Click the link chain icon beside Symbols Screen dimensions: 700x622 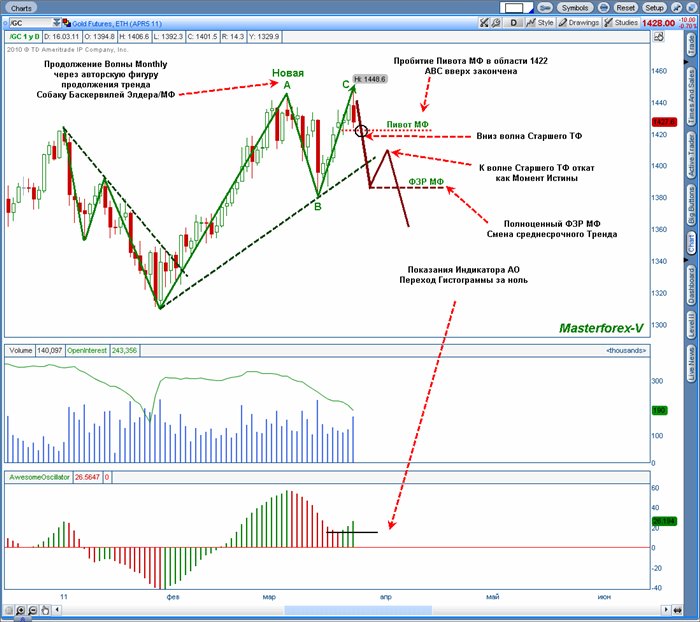click(x=545, y=8)
